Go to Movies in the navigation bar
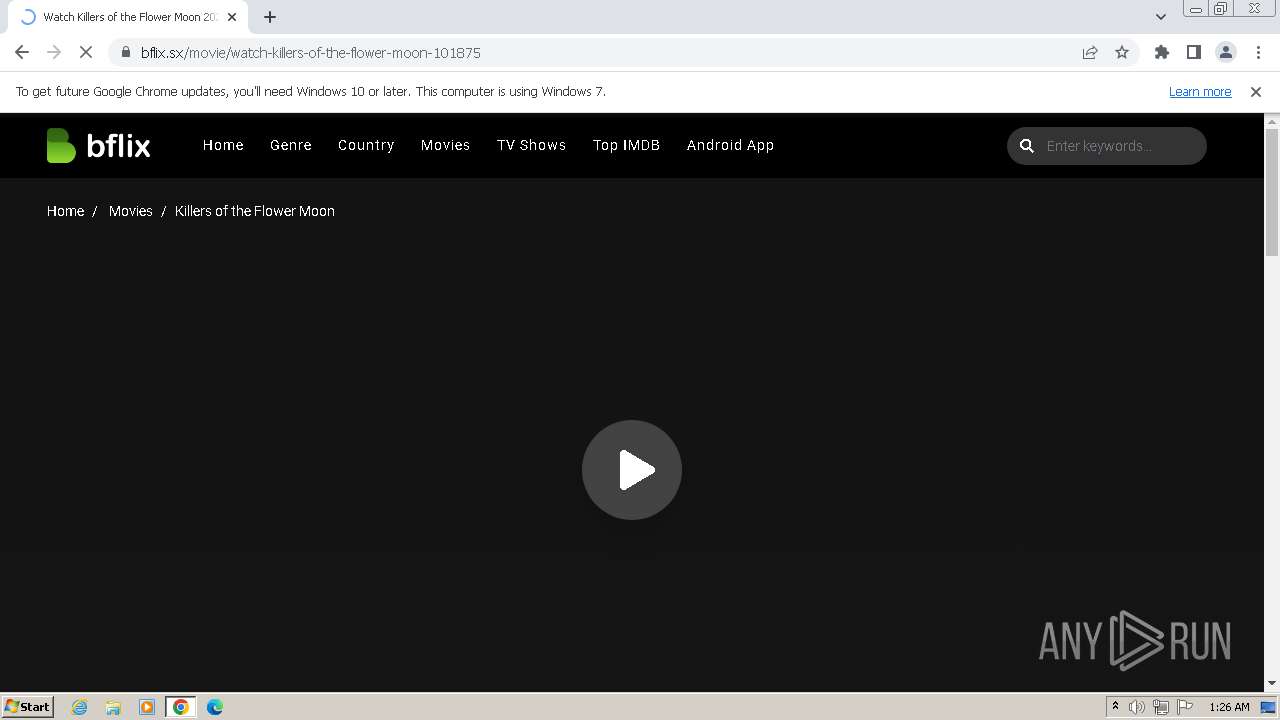Viewport: 1280px width, 720px height. coord(445,145)
